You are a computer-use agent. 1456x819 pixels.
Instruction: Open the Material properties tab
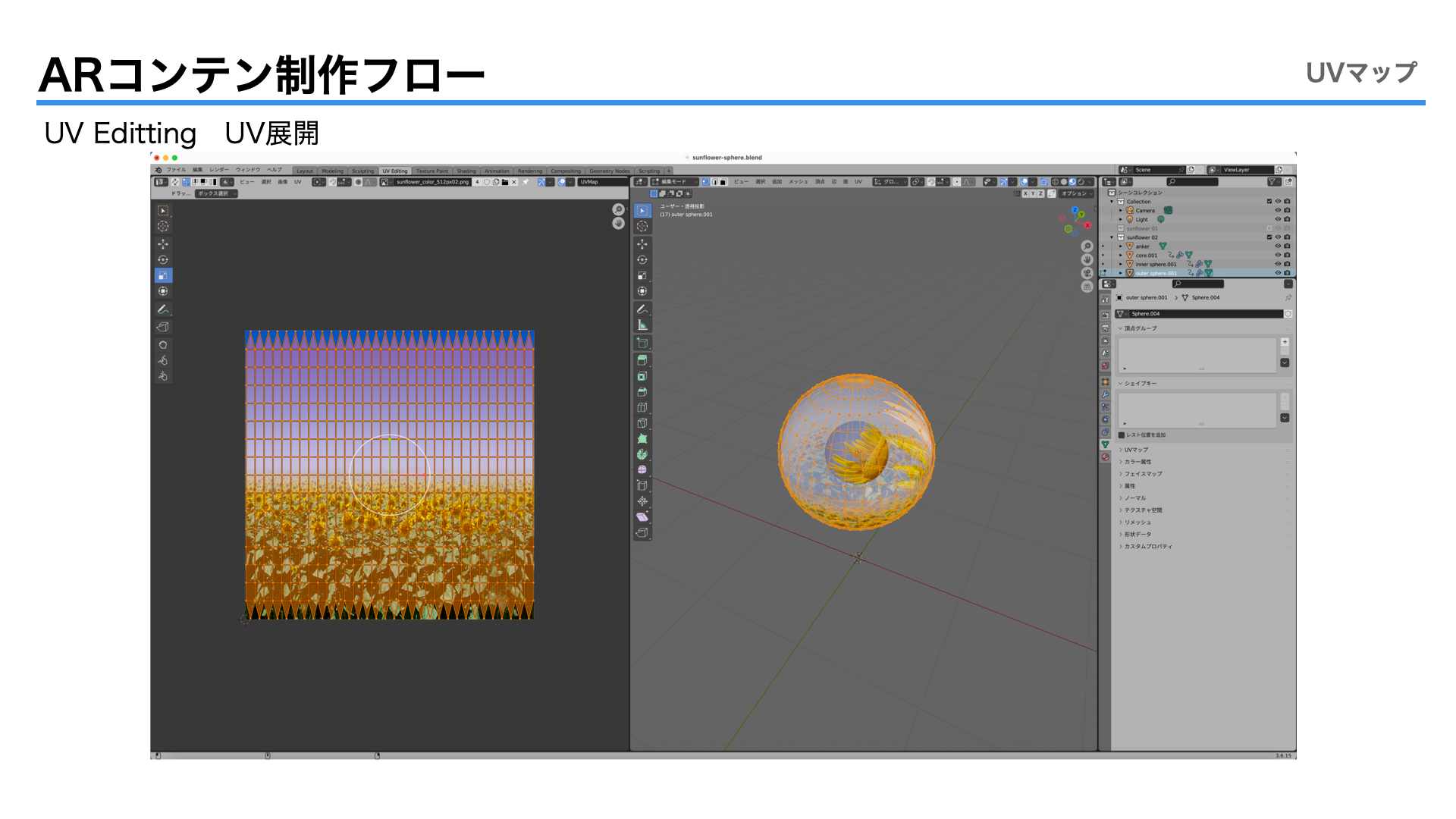point(1106,457)
